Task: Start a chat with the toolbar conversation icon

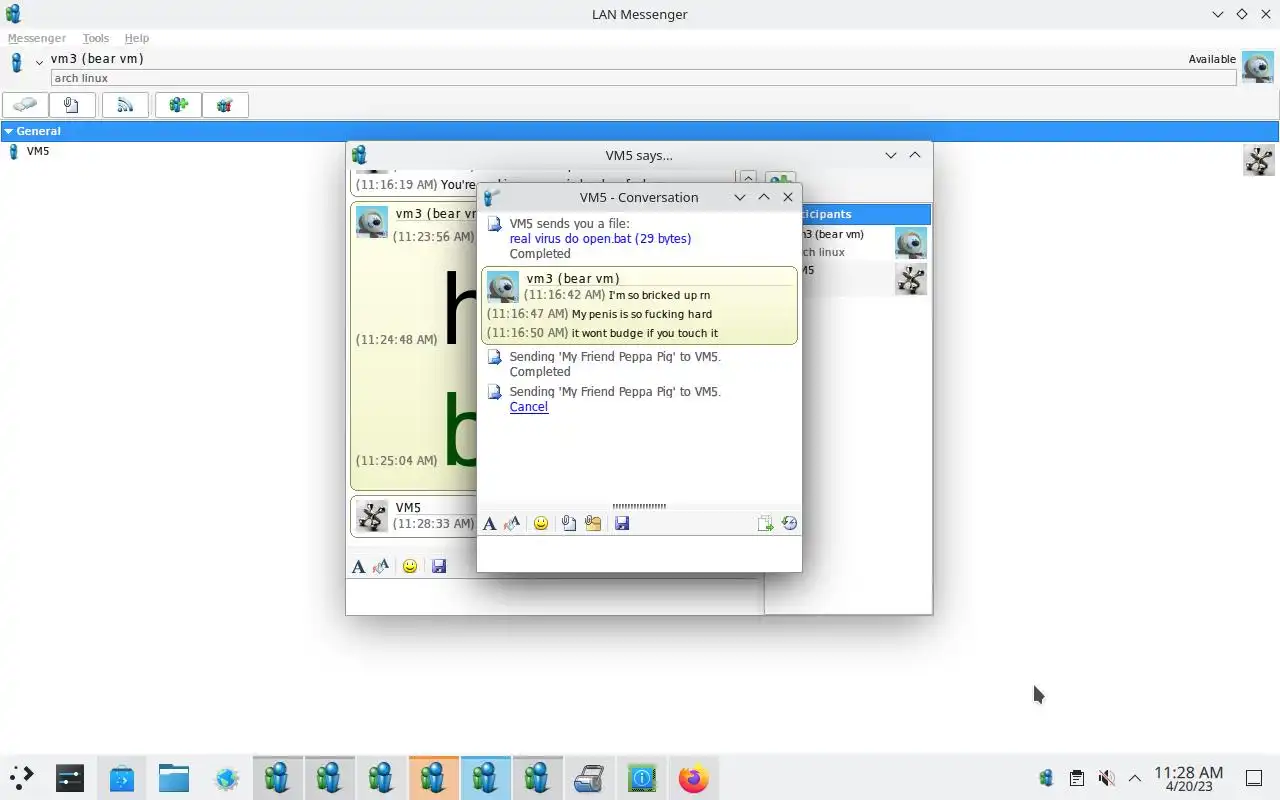Action: pyautogui.click(x=25, y=105)
